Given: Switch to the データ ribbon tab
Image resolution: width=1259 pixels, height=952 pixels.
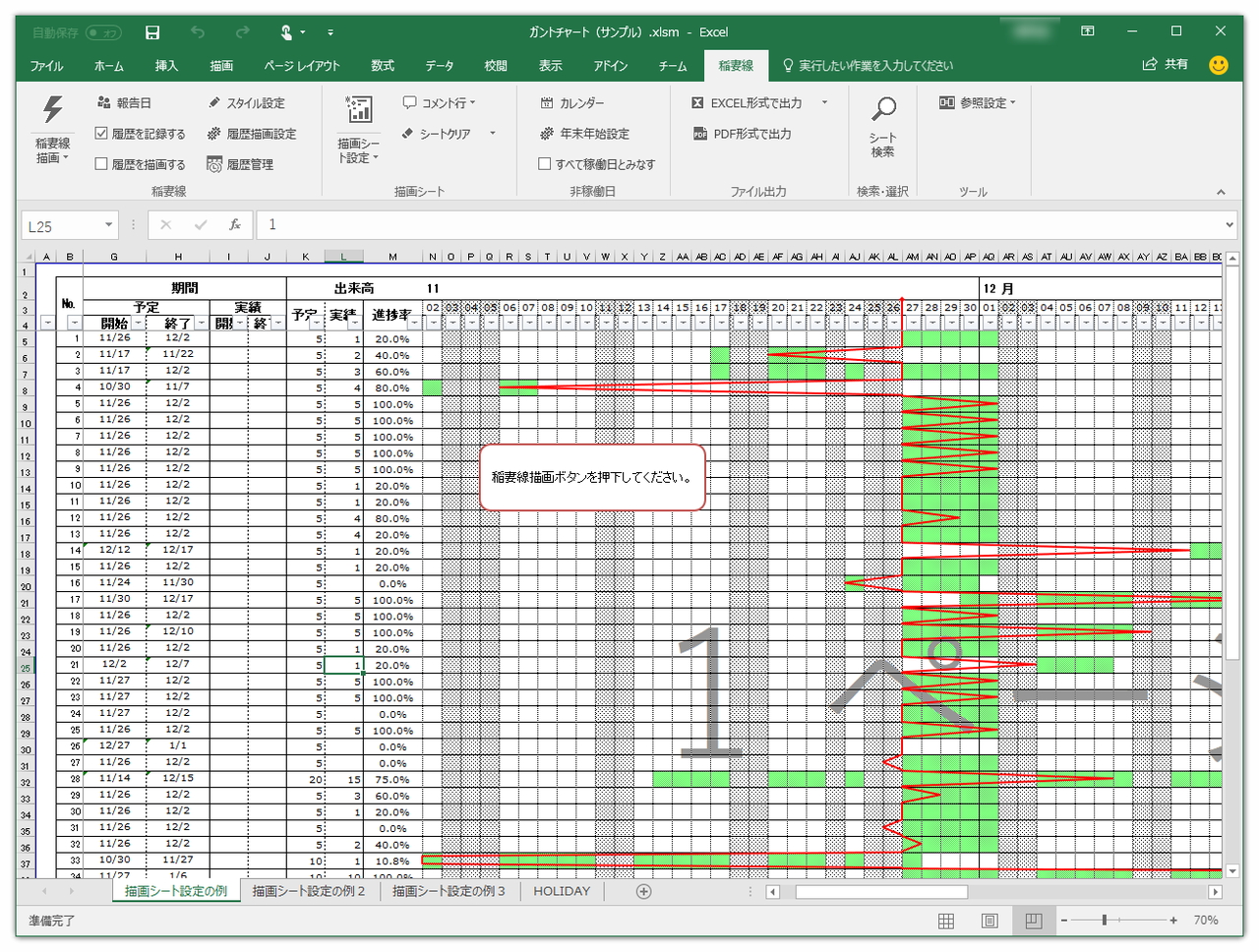Looking at the screenshot, I should click(x=440, y=65).
